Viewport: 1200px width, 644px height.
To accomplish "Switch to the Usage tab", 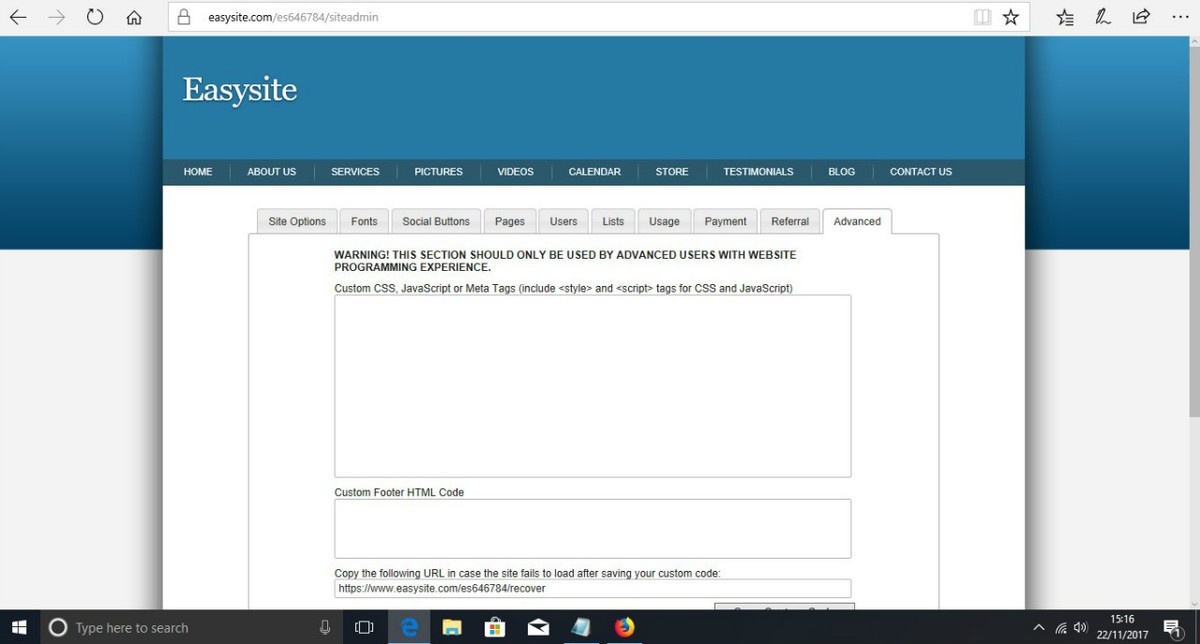I will tap(664, 221).
